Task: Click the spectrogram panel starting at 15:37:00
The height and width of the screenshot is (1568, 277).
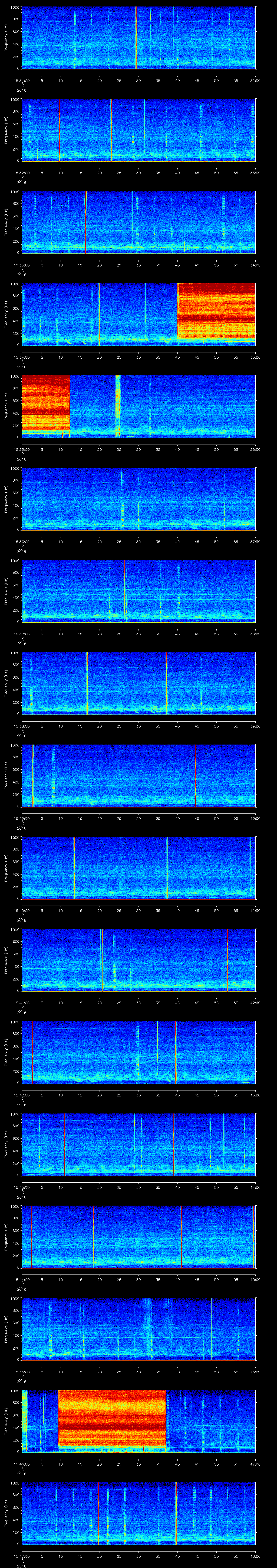Action: point(138,591)
